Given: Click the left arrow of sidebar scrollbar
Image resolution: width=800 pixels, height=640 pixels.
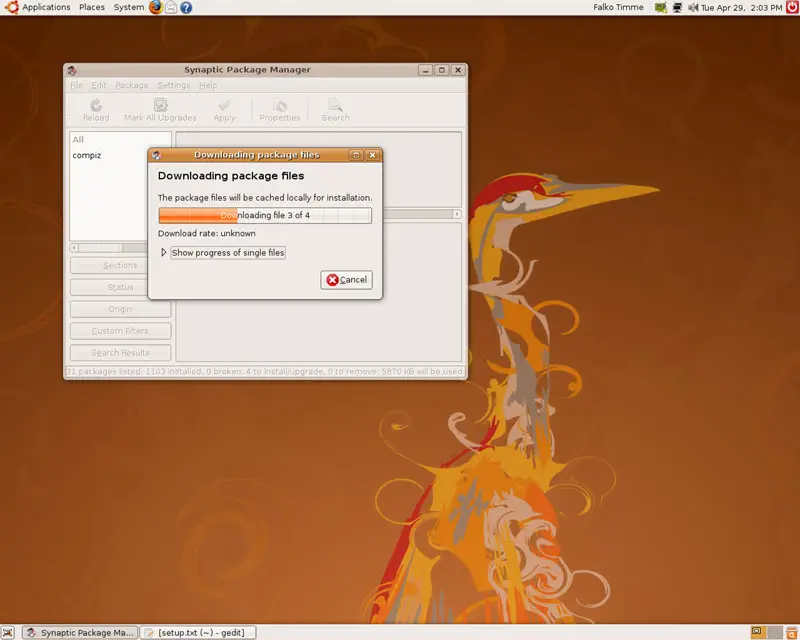Looking at the screenshot, I should click(74, 248).
